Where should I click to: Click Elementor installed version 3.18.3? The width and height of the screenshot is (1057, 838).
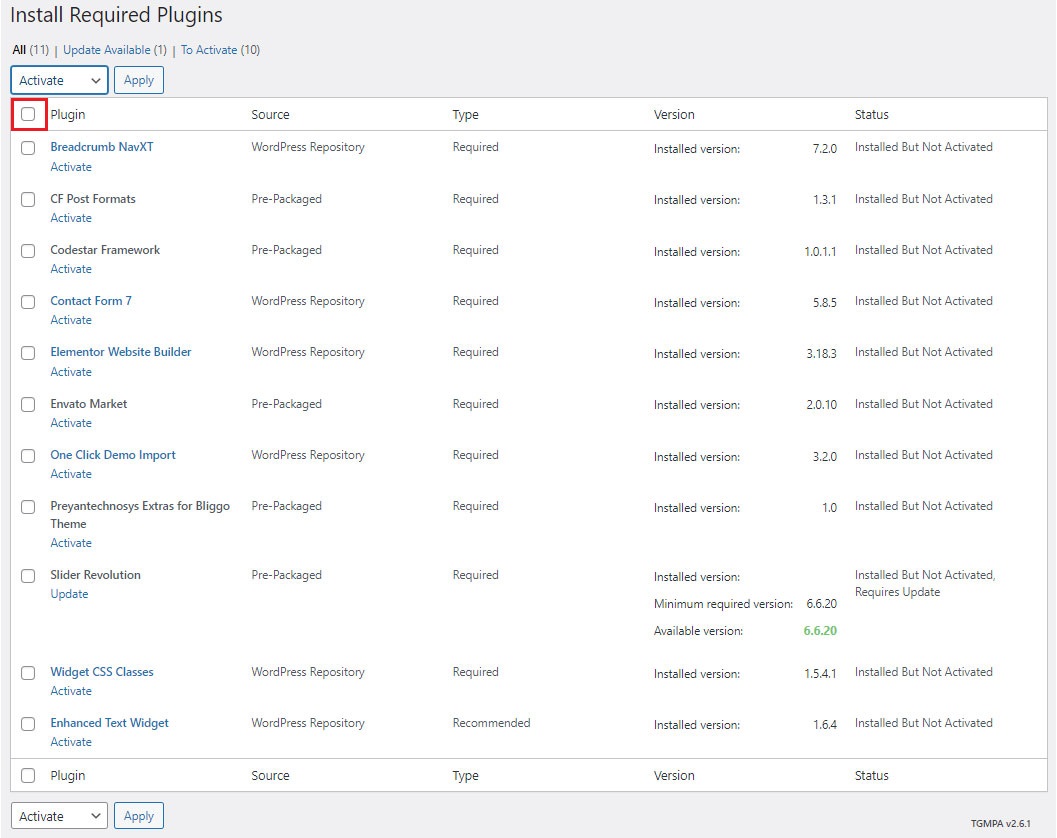tap(822, 353)
